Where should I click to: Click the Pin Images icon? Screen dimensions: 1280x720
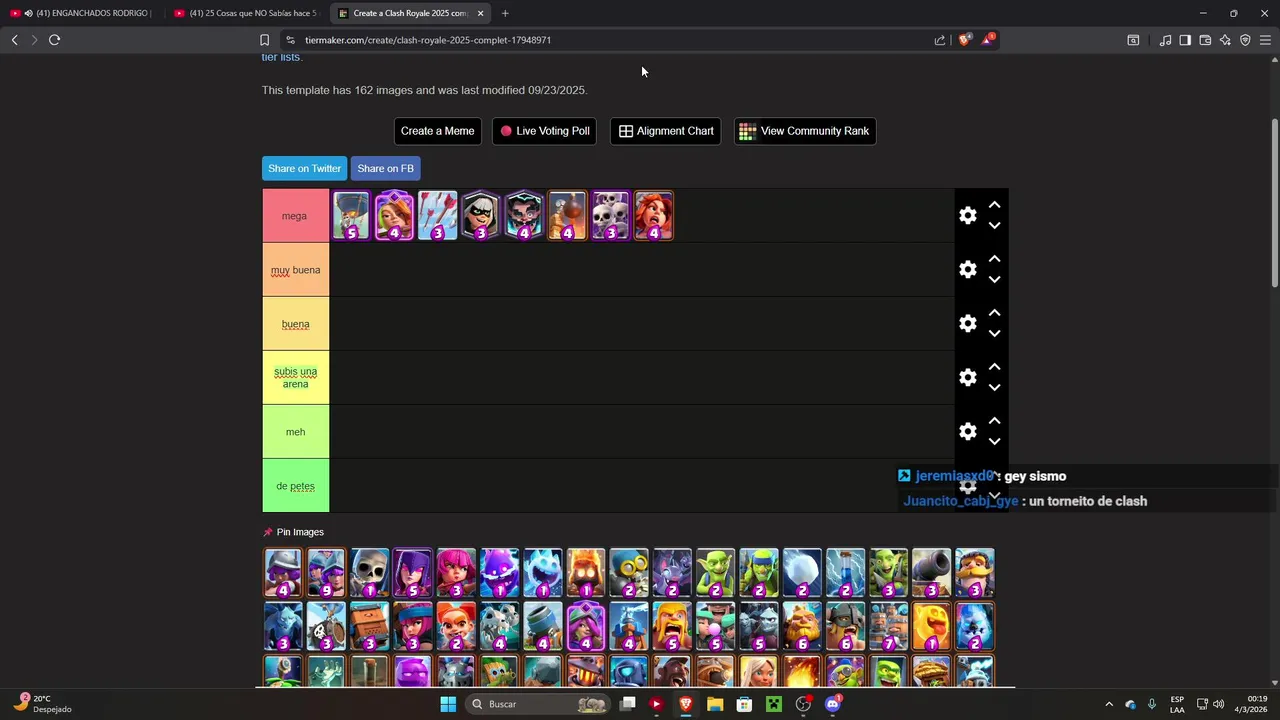(x=268, y=532)
